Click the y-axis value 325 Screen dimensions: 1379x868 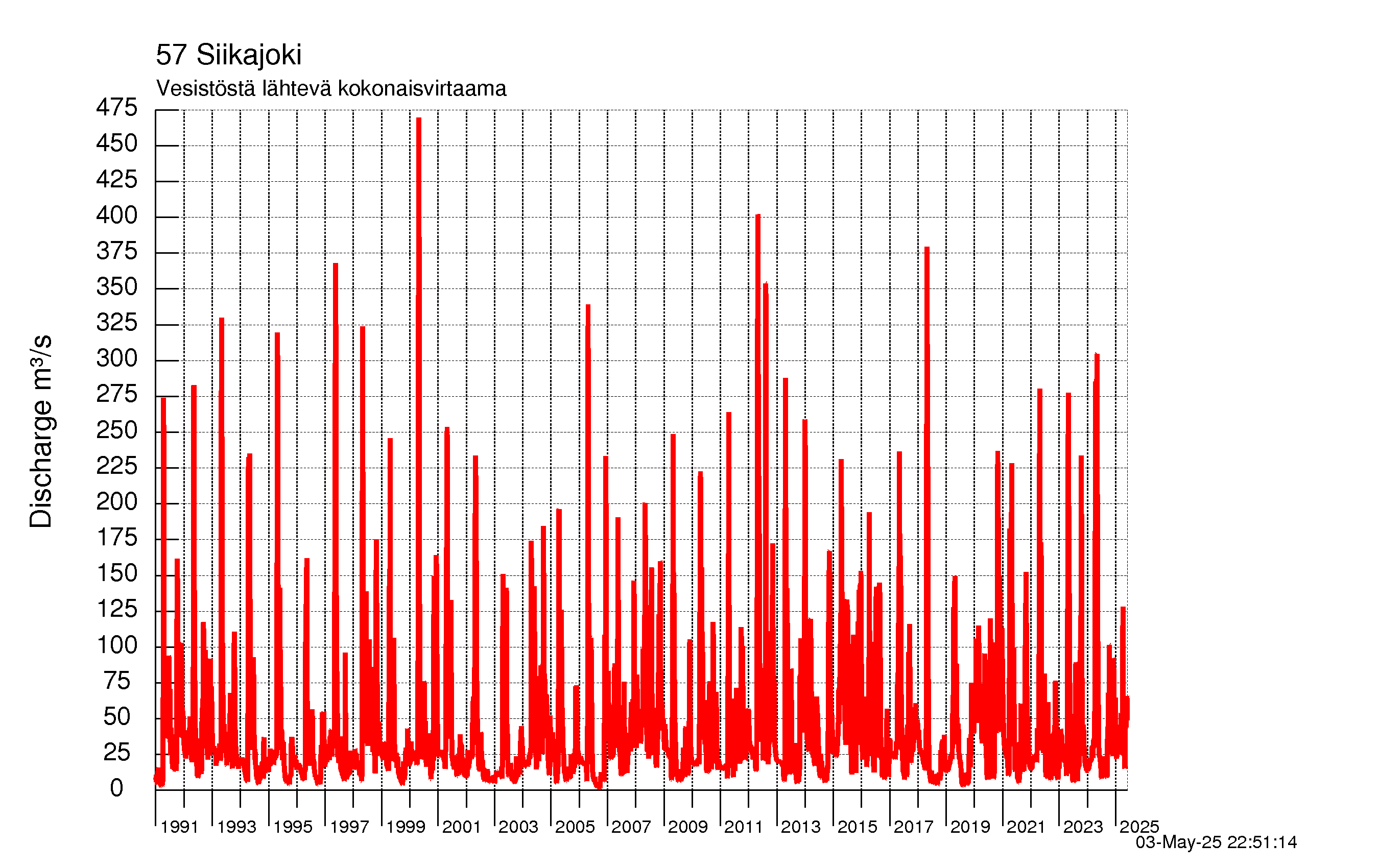point(117,322)
